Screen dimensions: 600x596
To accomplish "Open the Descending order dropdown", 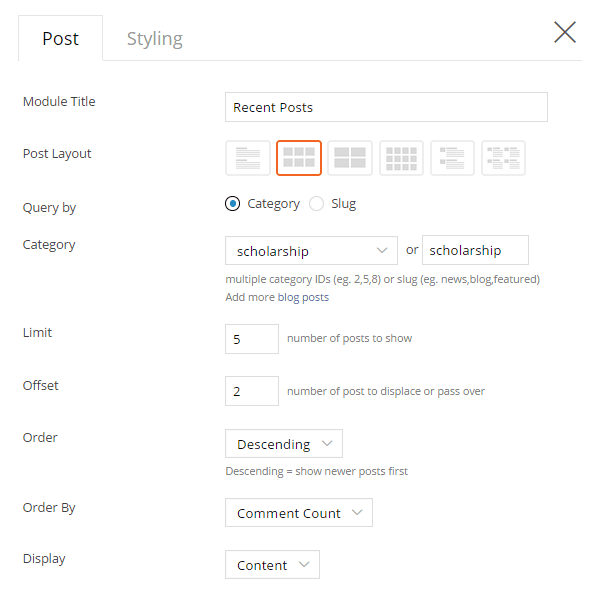I will pyautogui.click(x=284, y=444).
